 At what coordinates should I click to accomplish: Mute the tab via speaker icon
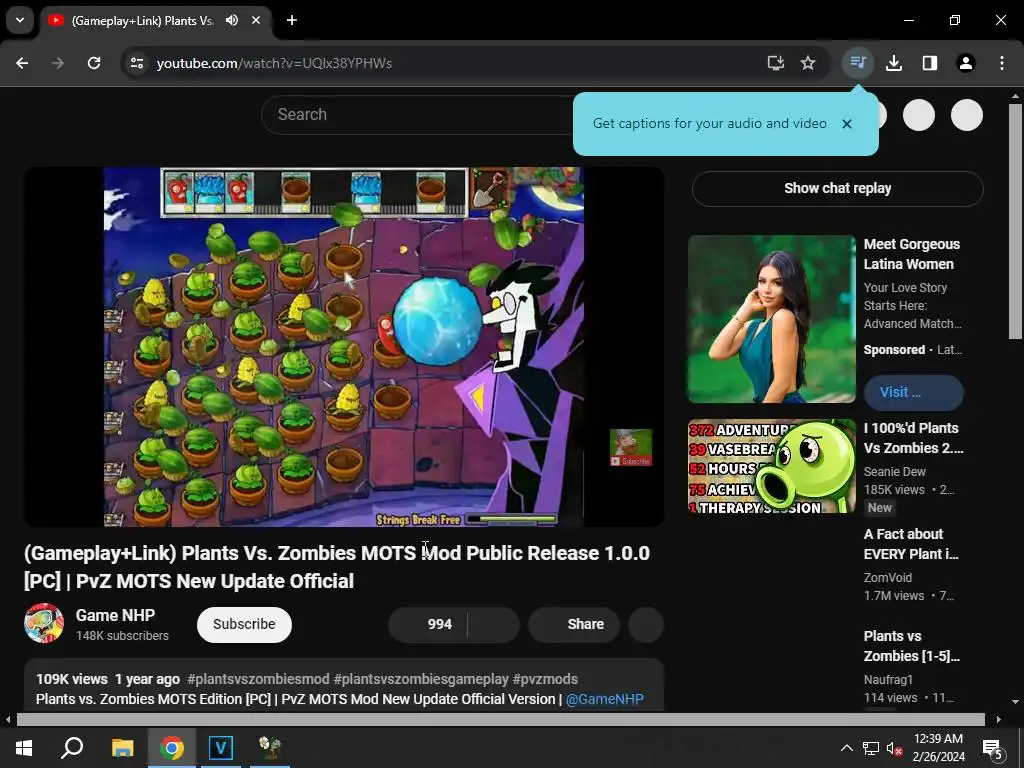tap(232, 20)
